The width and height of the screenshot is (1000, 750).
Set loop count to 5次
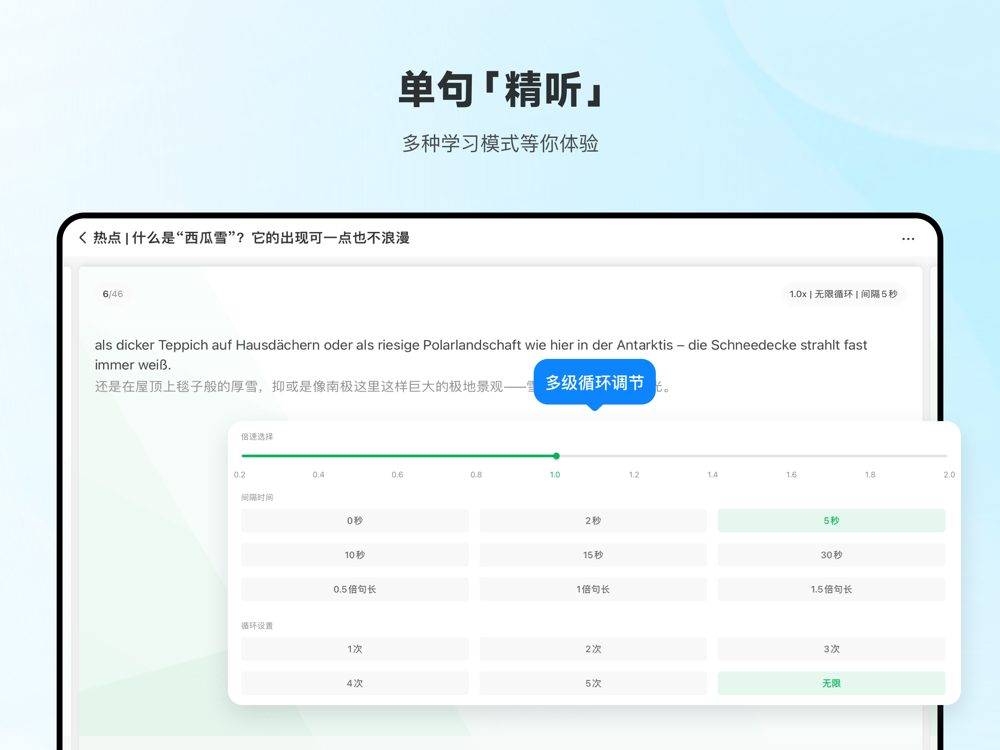tap(593, 683)
